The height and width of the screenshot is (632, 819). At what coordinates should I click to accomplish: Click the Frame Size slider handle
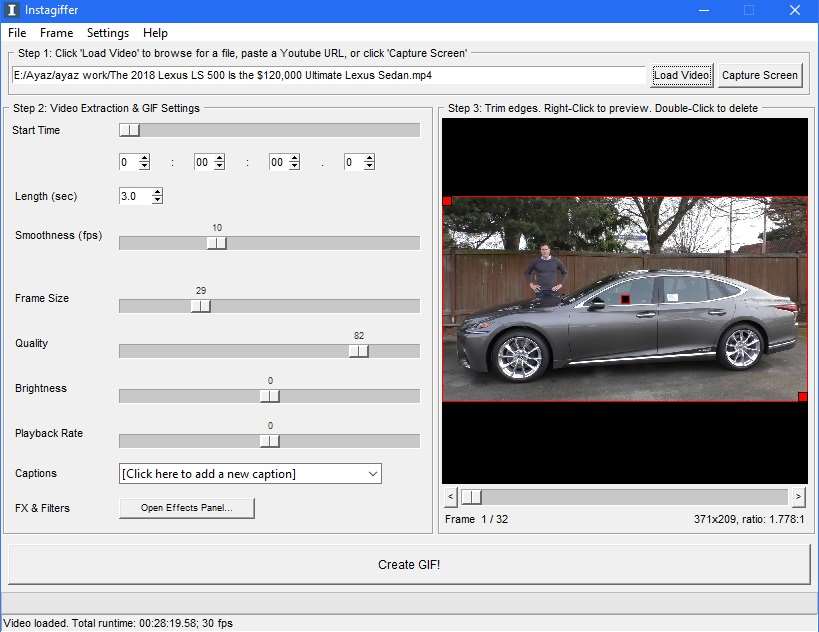click(201, 306)
